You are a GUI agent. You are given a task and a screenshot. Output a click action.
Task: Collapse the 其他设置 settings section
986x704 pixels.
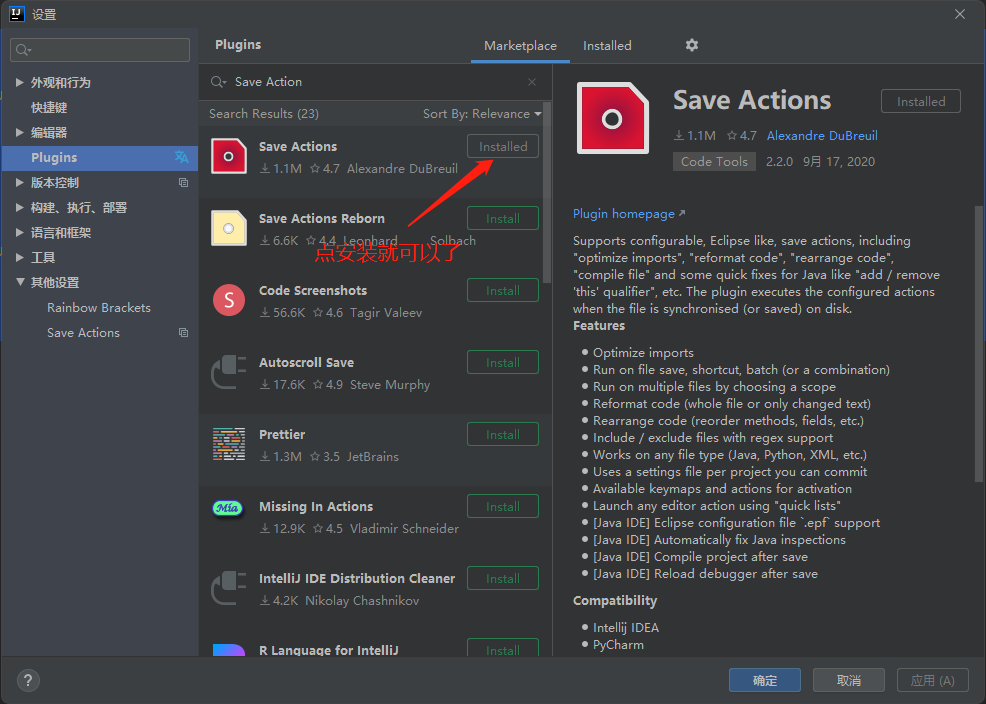click(22, 282)
